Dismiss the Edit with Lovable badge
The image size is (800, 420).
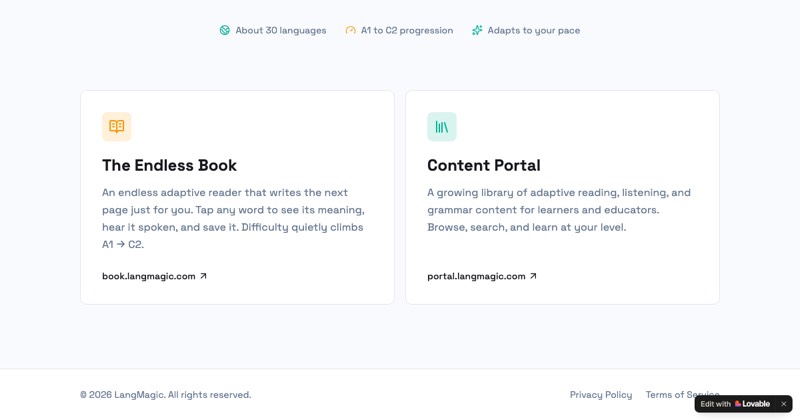[x=784, y=404]
